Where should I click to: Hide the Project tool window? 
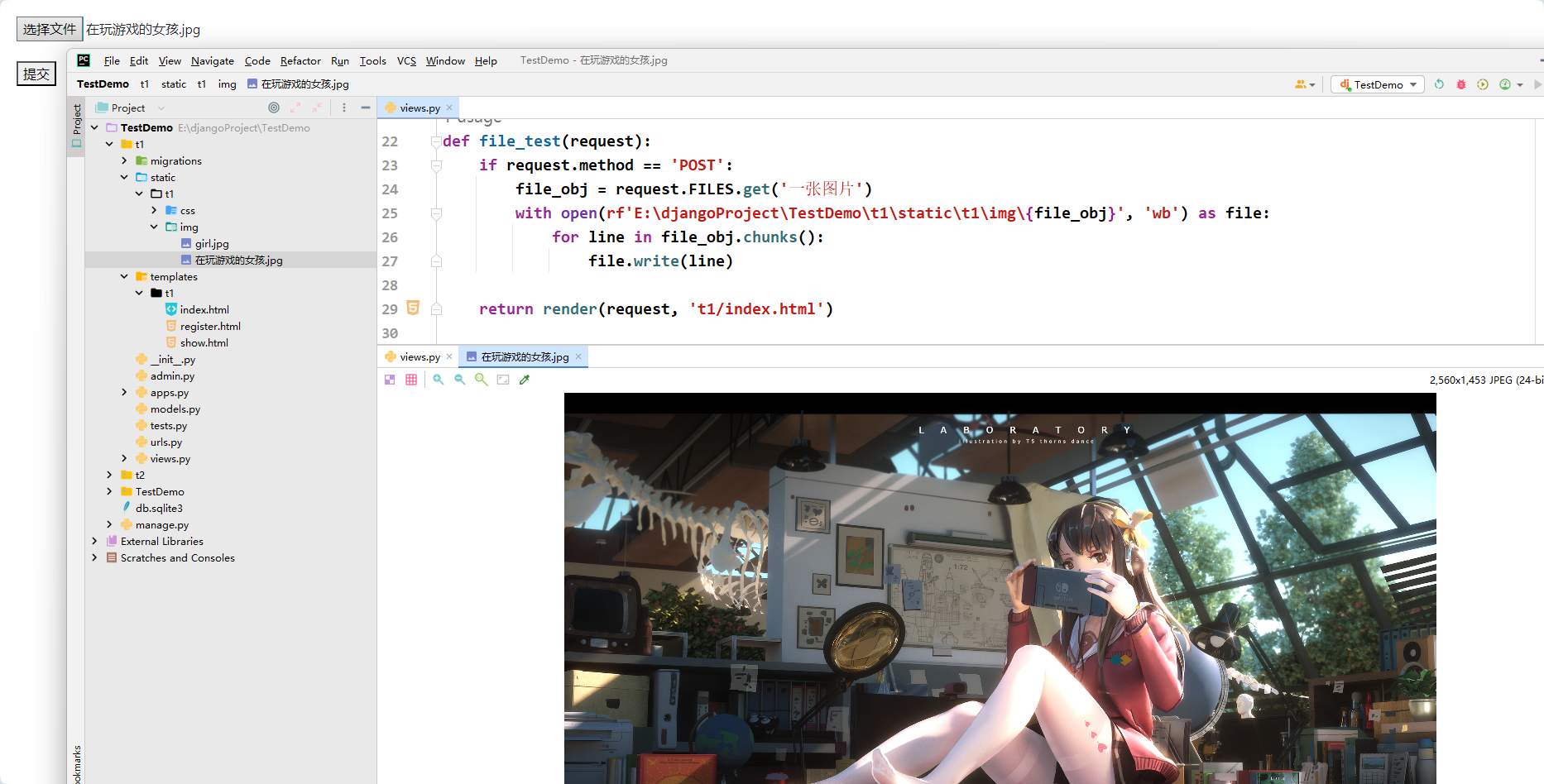point(365,108)
